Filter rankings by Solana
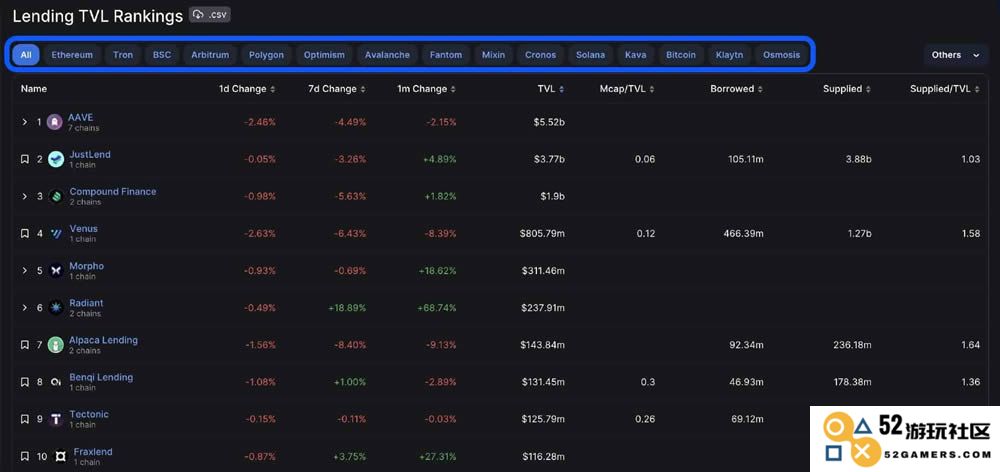1000x472 pixels. pyautogui.click(x=591, y=55)
